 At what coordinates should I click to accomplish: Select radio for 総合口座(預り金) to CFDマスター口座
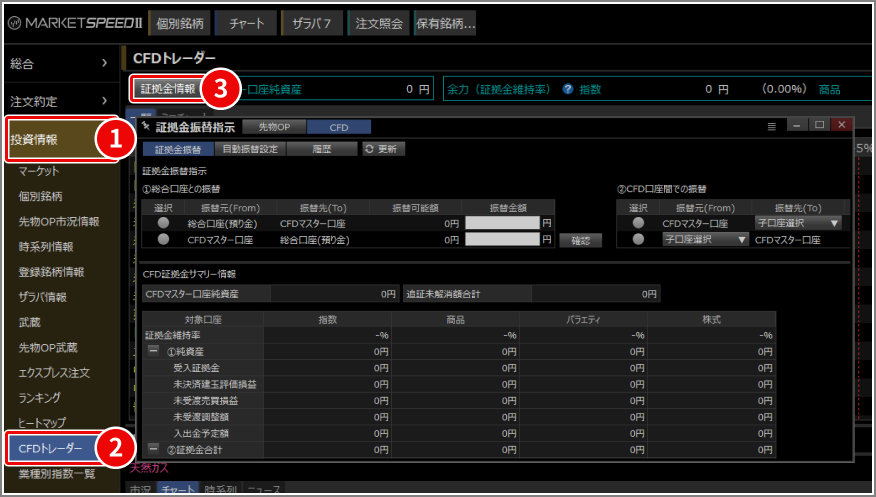pos(163,223)
